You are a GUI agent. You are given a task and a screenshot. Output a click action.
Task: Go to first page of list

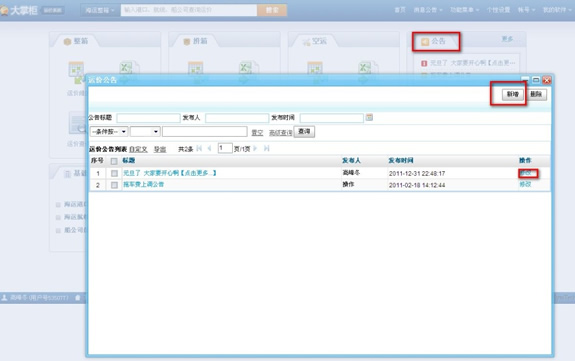pyautogui.click(x=199, y=148)
